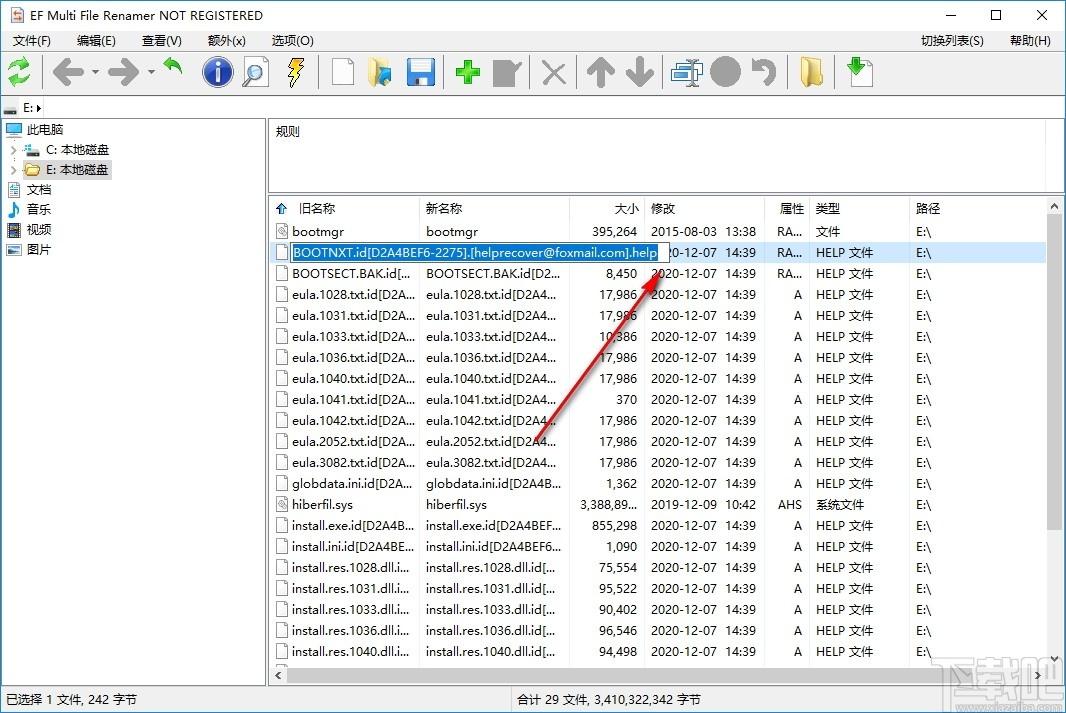Select the bootmgr file row

657,232
